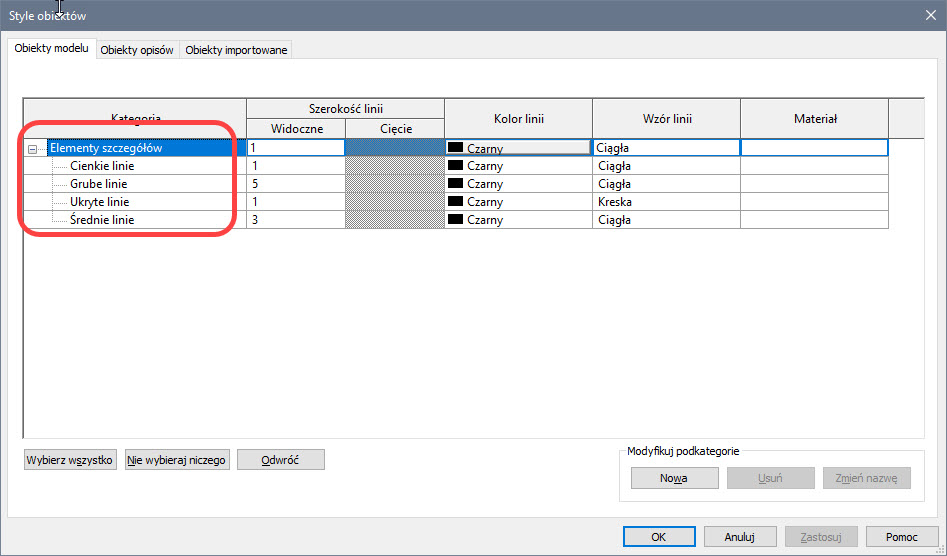
Task: Click the Czarny color of Elementy szczegółów
Action: point(518,148)
